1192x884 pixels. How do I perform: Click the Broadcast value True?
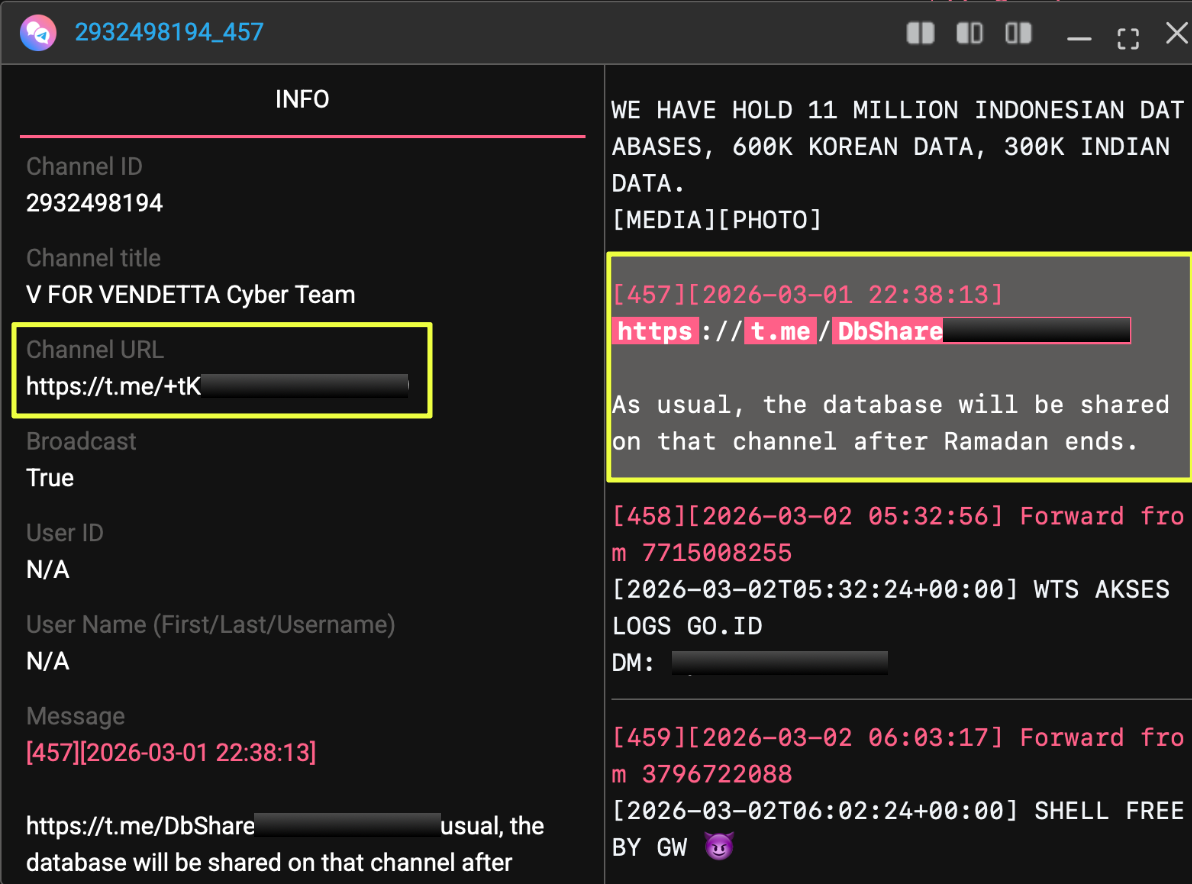click(50, 478)
